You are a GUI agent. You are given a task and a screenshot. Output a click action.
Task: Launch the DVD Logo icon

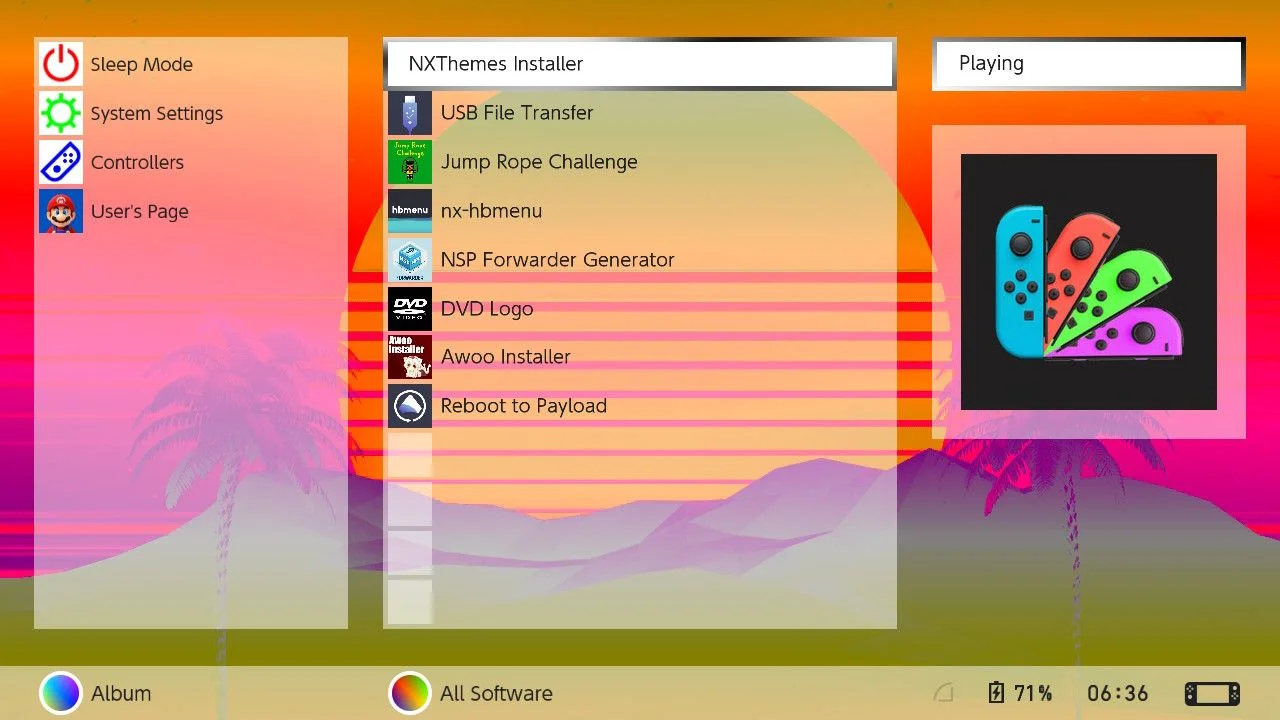click(x=410, y=309)
